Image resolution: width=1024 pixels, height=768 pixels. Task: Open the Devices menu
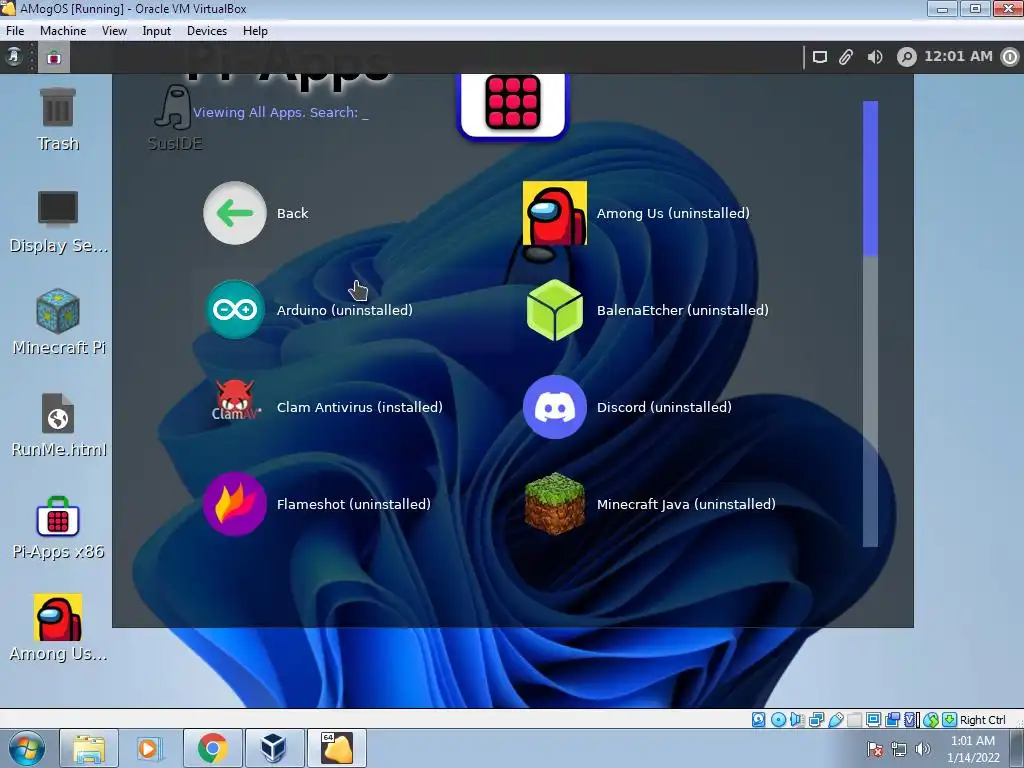[x=207, y=31]
